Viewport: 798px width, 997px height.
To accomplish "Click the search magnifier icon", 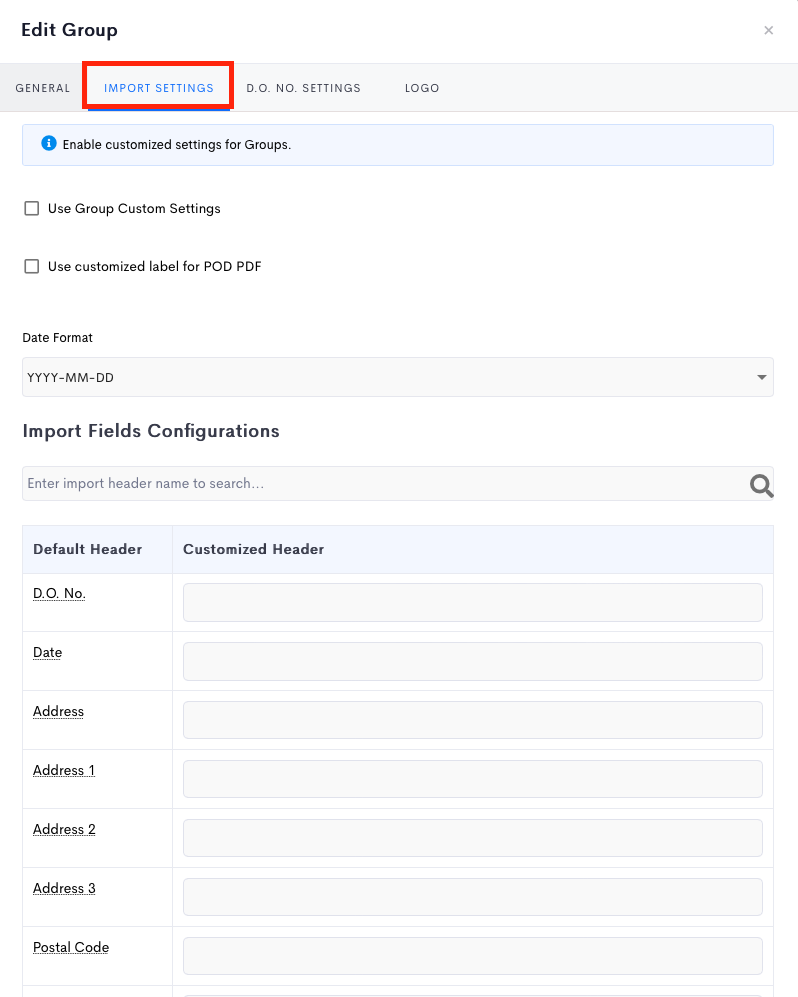I will [761, 485].
